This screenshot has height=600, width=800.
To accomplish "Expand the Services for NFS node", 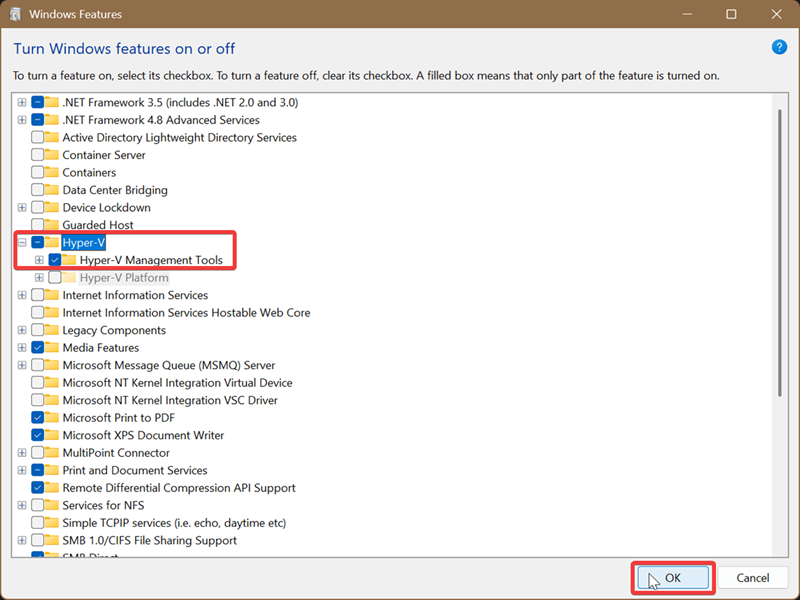I will pyautogui.click(x=22, y=505).
